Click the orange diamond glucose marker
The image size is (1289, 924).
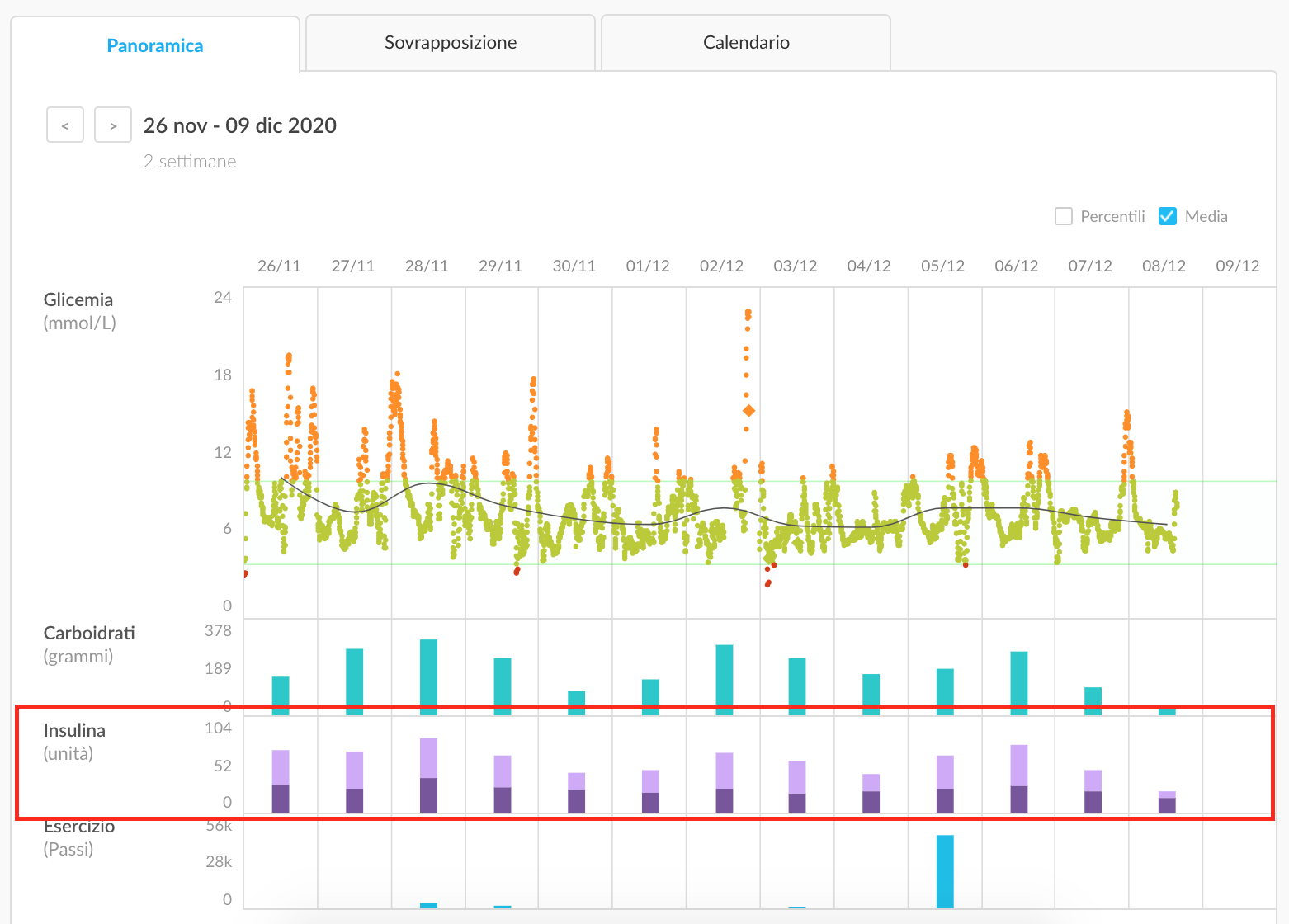tap(748, 411)
